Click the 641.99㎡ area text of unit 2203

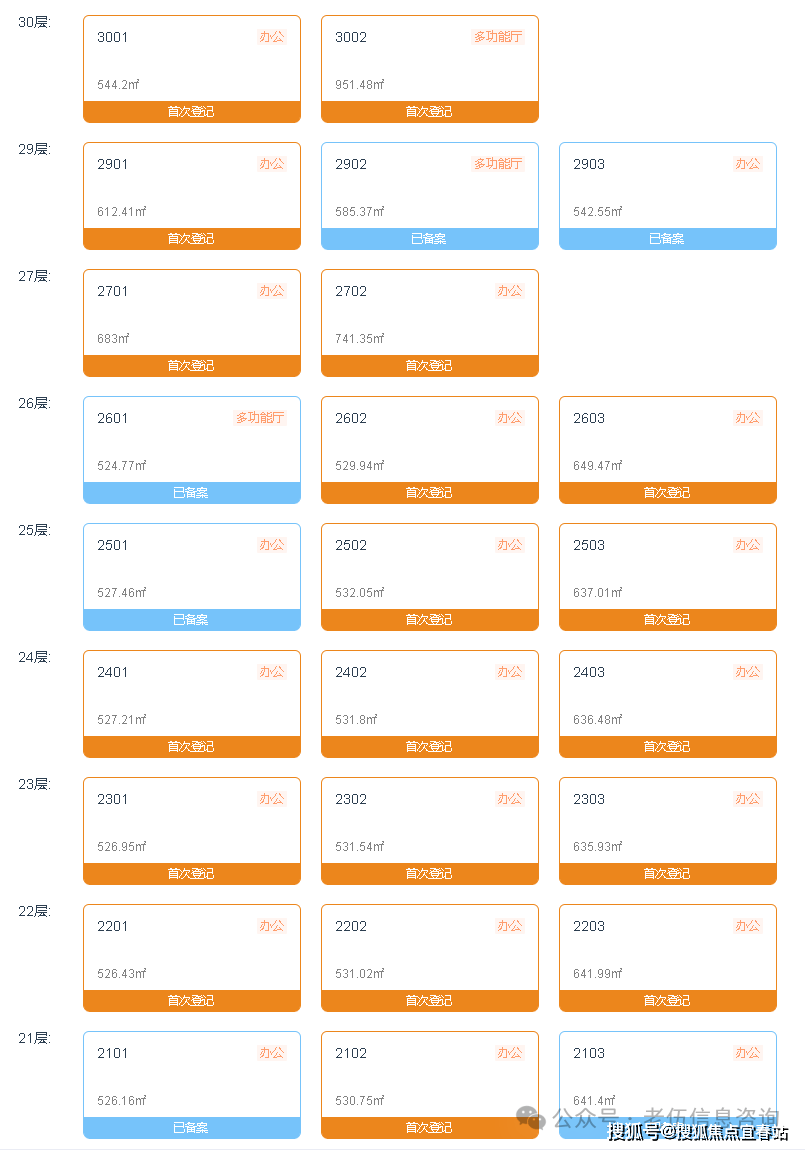point(598,974)
